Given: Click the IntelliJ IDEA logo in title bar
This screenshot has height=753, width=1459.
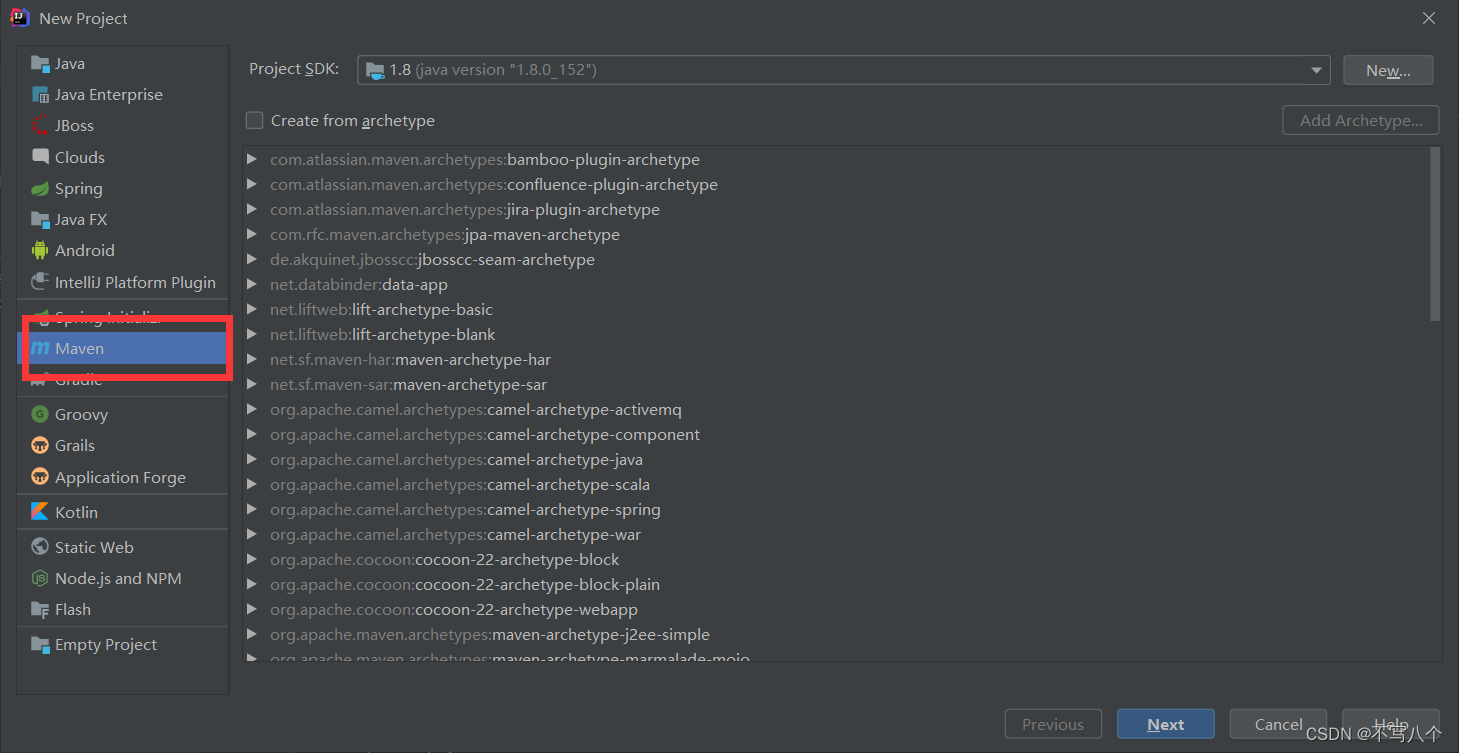Looking at the screenshot, I should point(20,18).
